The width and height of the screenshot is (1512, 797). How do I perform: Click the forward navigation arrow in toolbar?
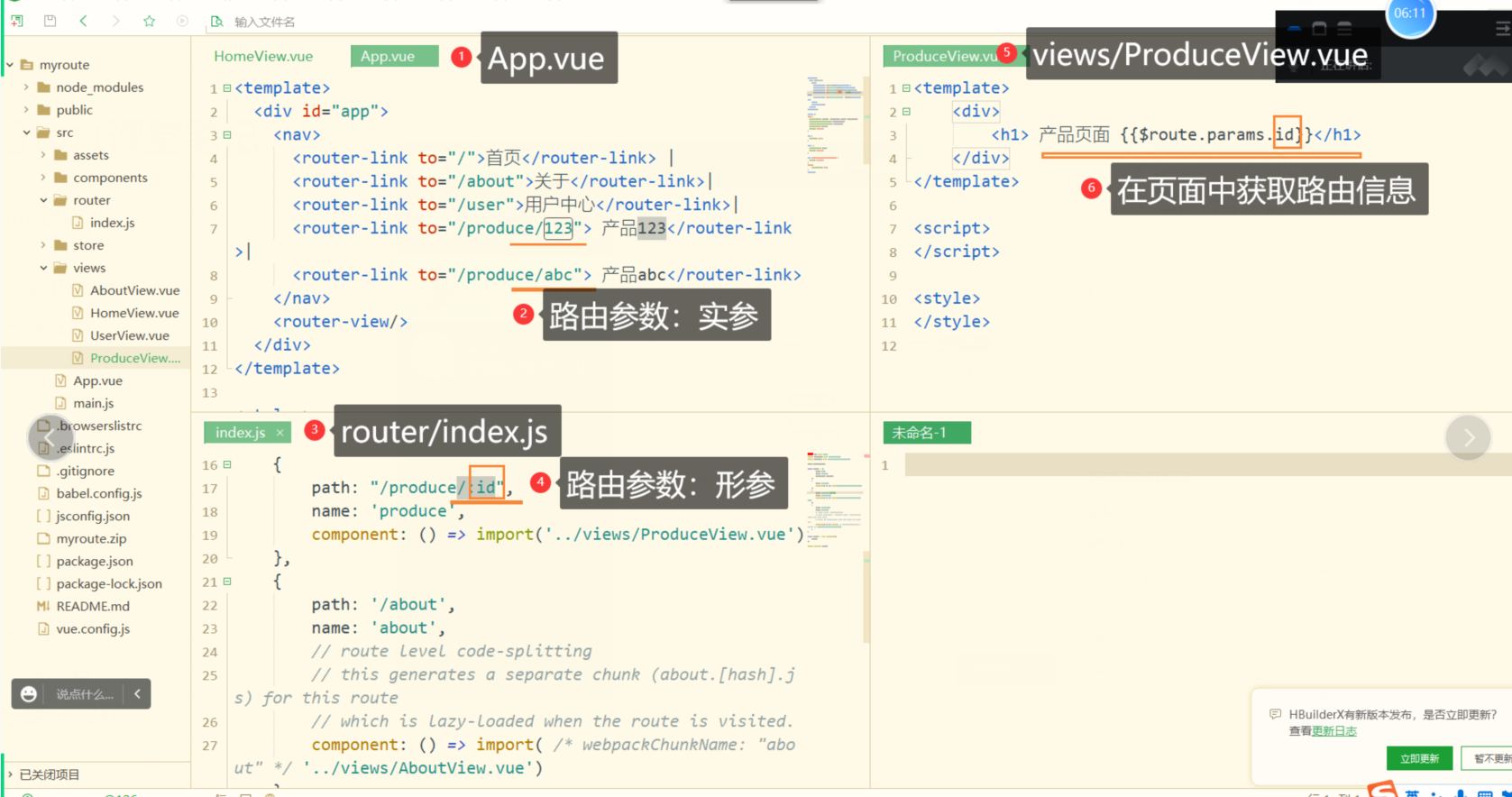[x=115, y=21]
